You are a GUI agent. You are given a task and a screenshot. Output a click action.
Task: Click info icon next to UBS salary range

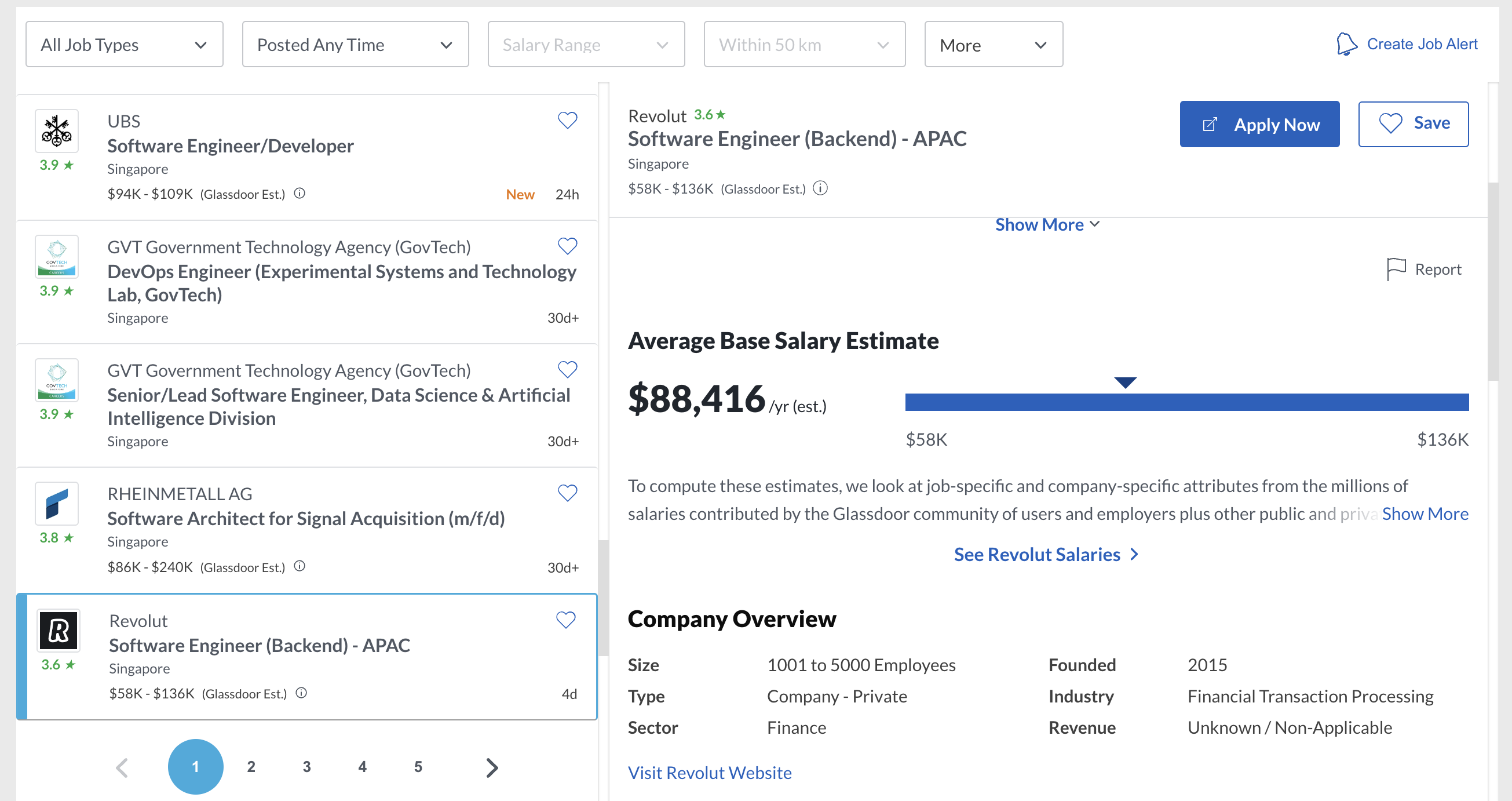pyautogui.click(x=300, y=193)
